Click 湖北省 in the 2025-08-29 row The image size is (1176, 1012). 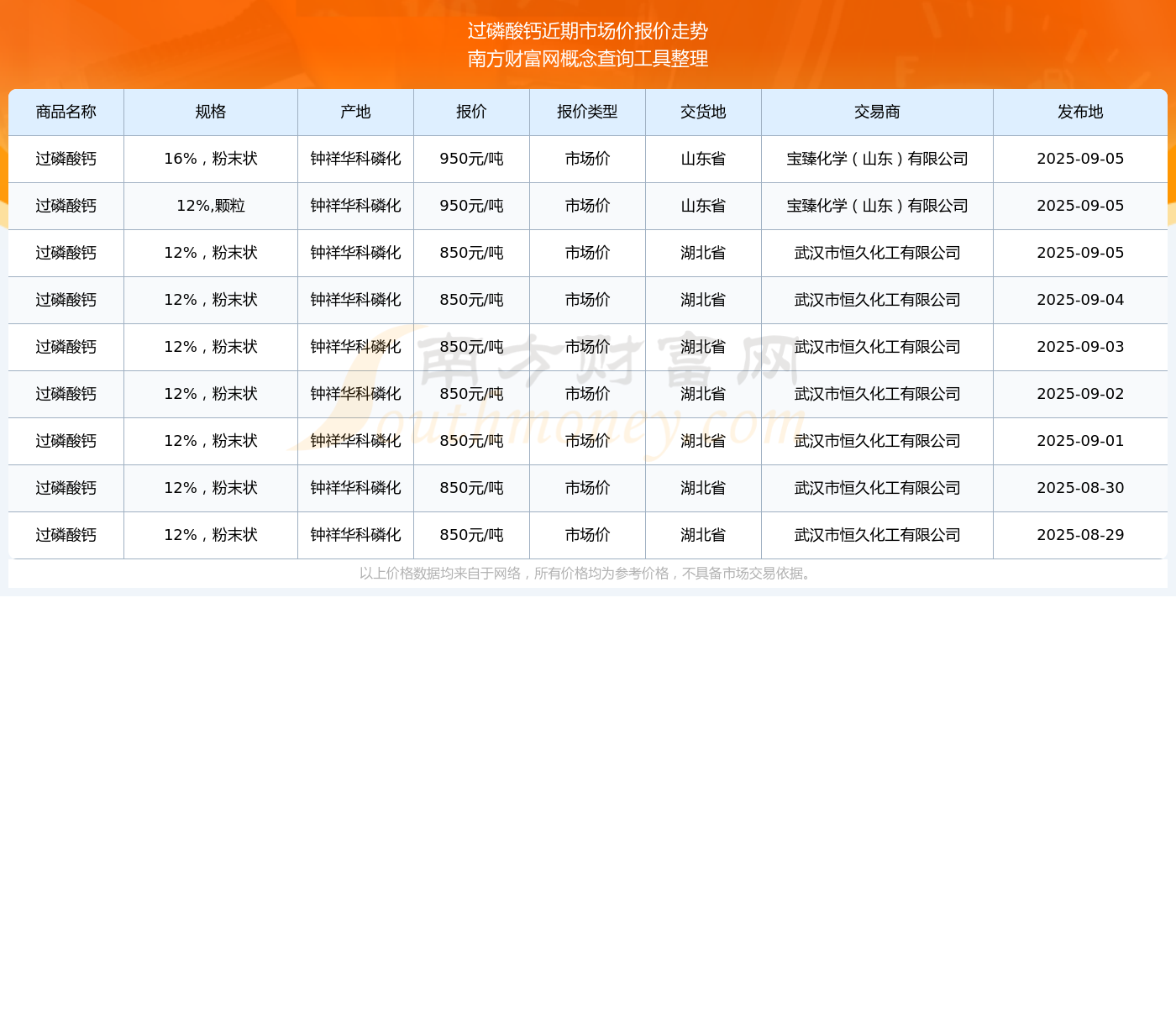pos(703,535)
